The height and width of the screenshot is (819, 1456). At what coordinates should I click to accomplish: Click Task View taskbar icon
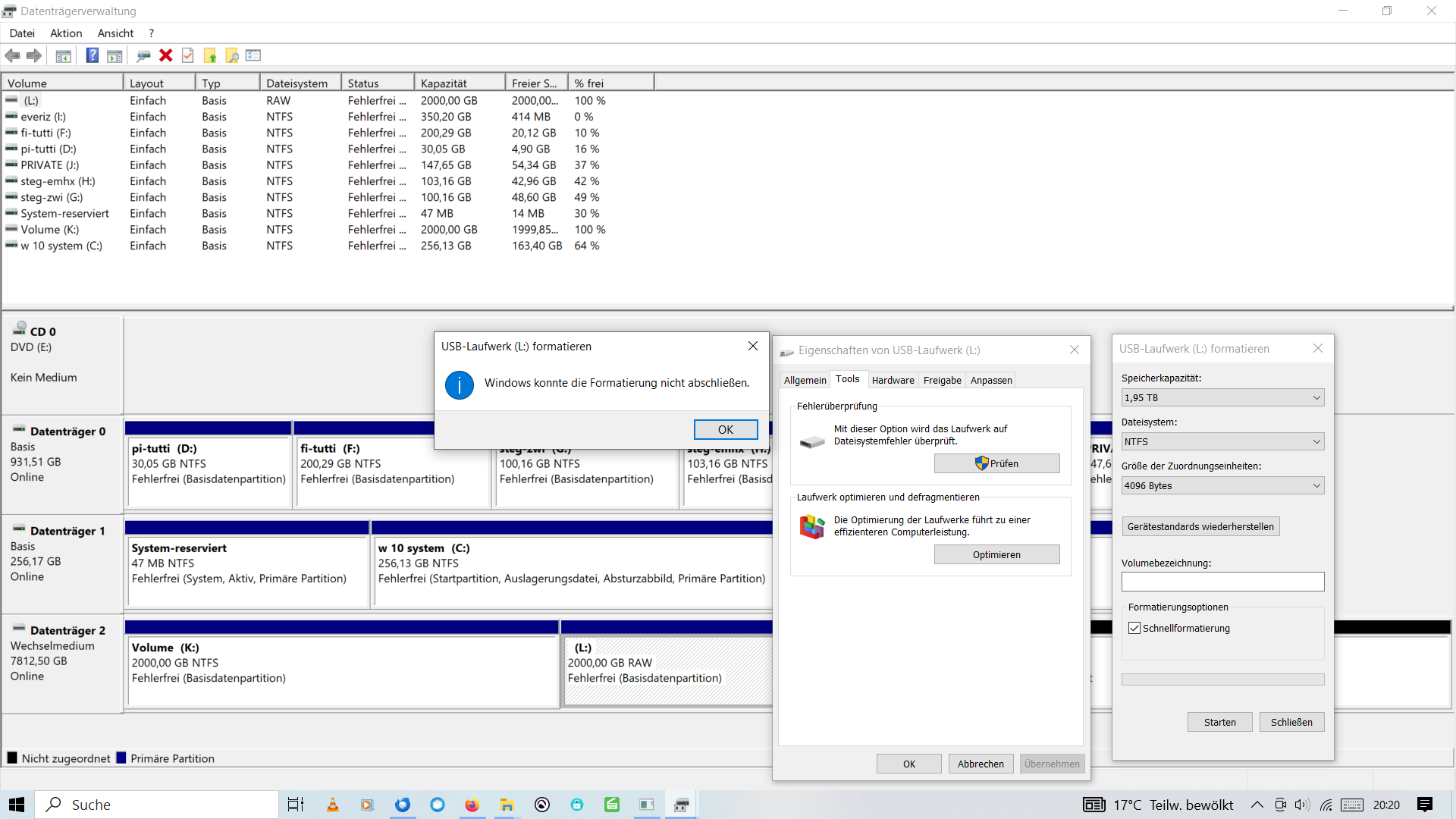pyautogui.click(x=296, y=805)
